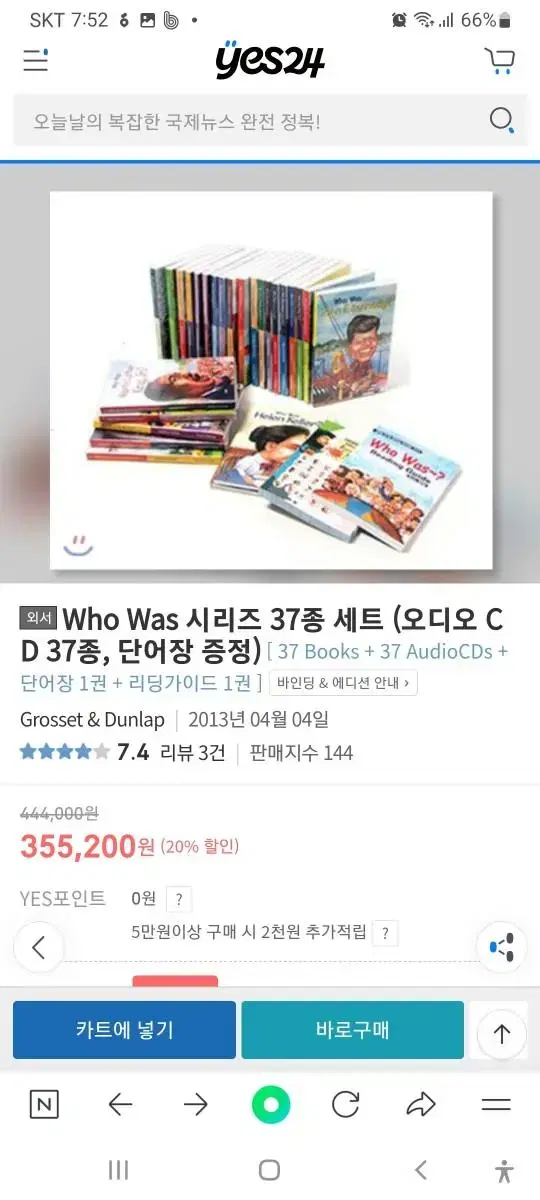Tap the 바로구매 button
Image resolution: width=540 pixels, height=1200 pixels.
352,1029
